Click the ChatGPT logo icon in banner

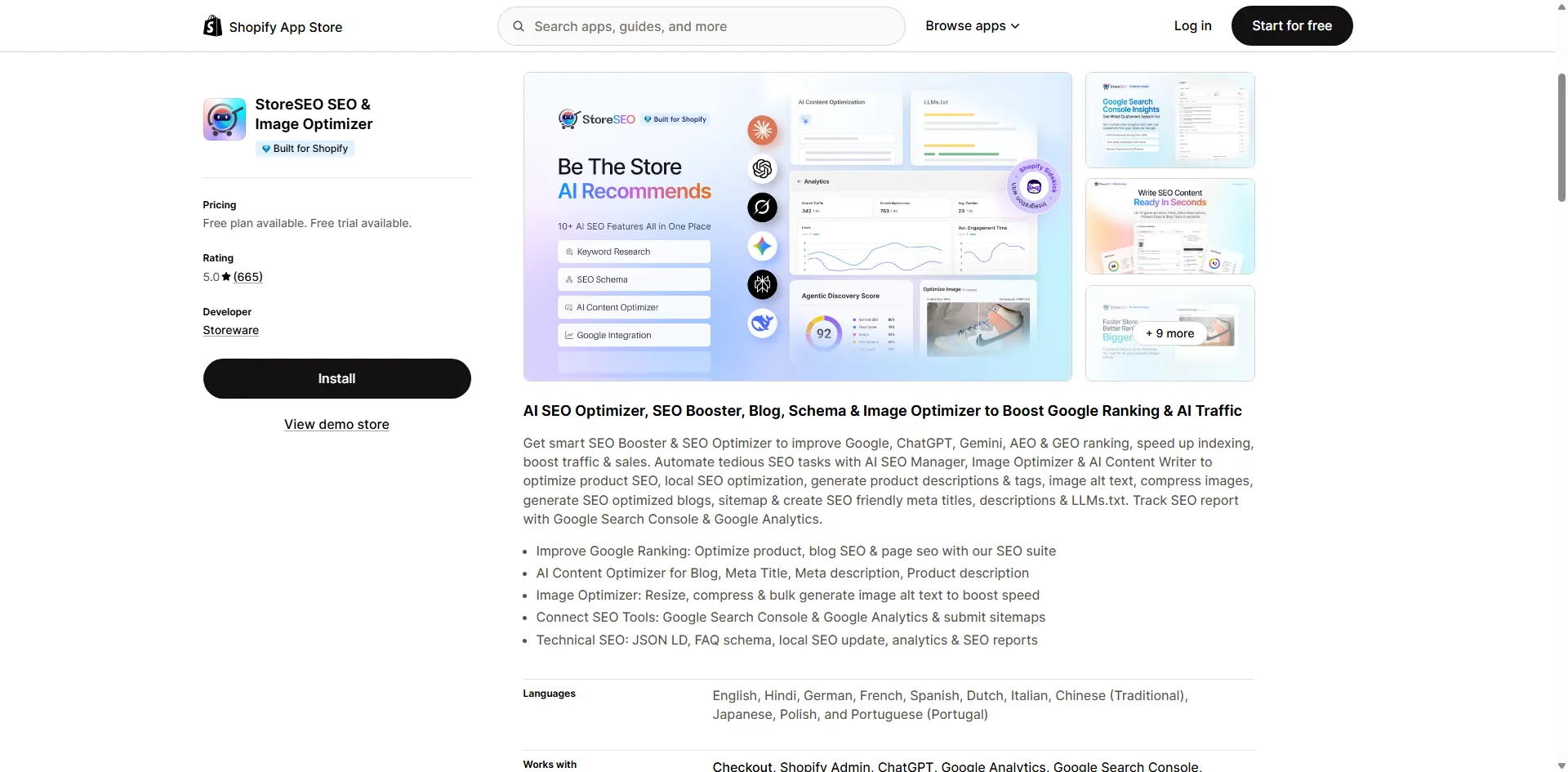pyautogui.click(x=762, y=168)
